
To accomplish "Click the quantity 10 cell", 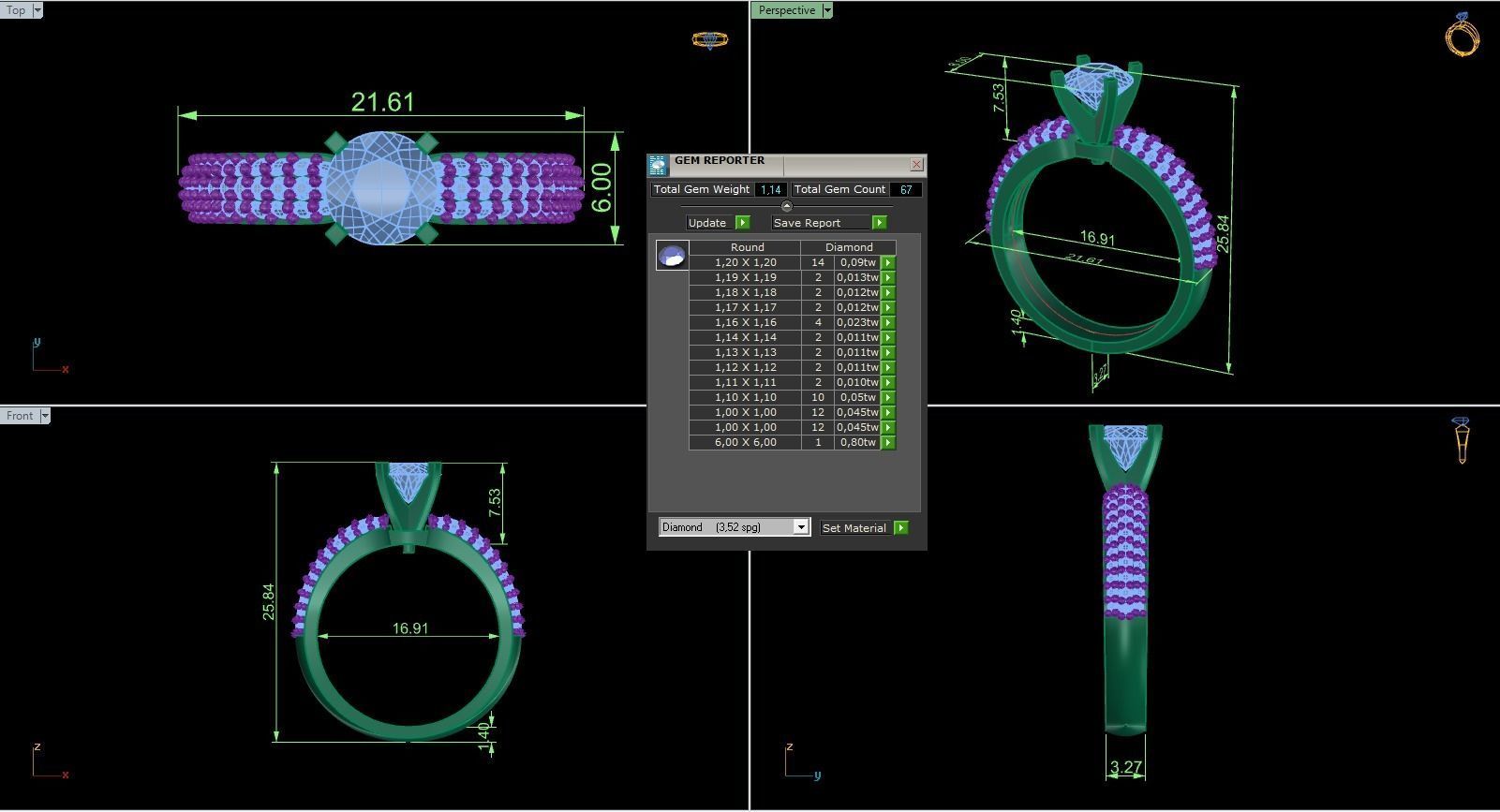I will pyautogui.click(x=818, y=398).
